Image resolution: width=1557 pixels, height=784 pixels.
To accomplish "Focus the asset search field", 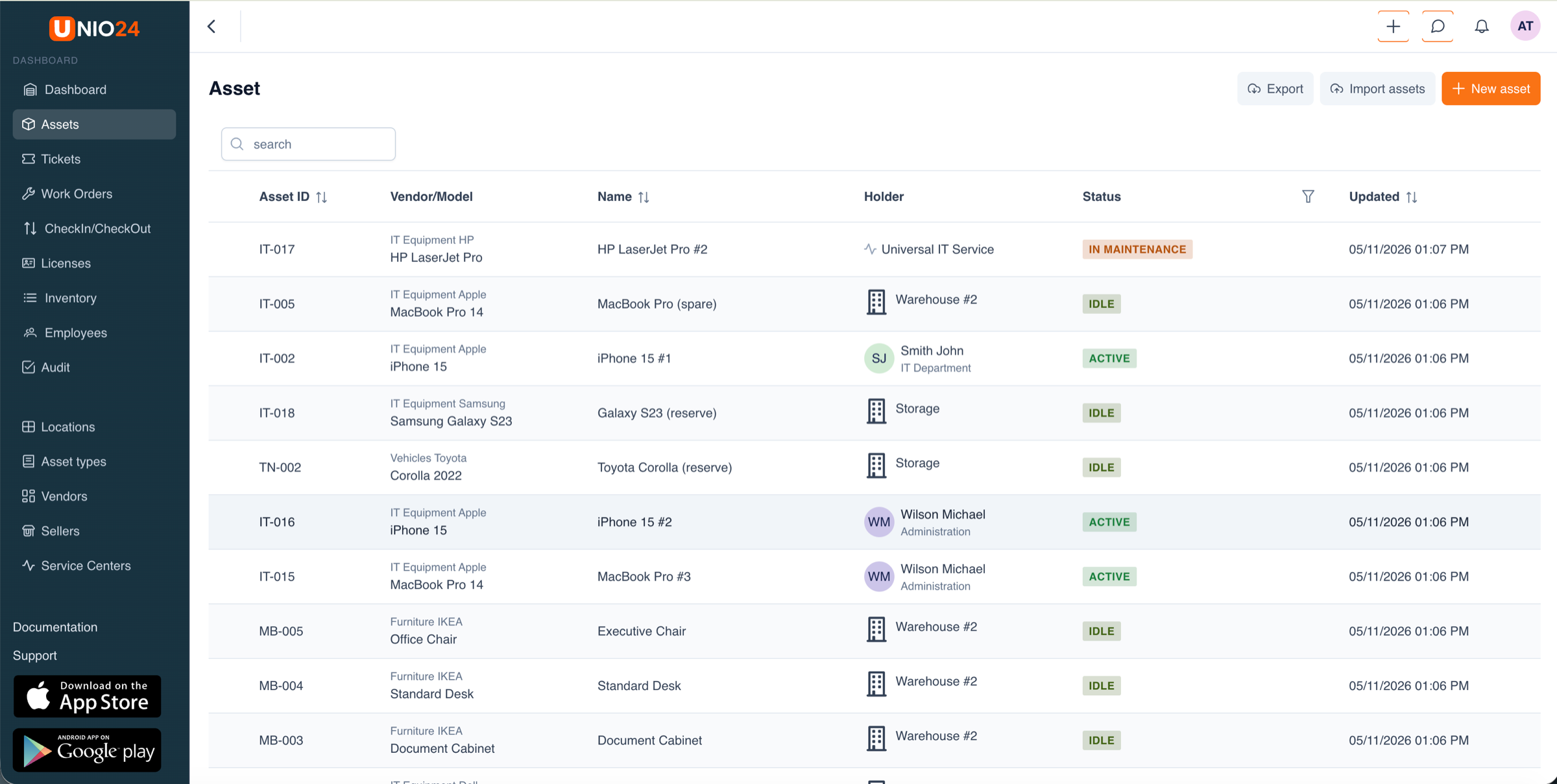I will (308, 144).
